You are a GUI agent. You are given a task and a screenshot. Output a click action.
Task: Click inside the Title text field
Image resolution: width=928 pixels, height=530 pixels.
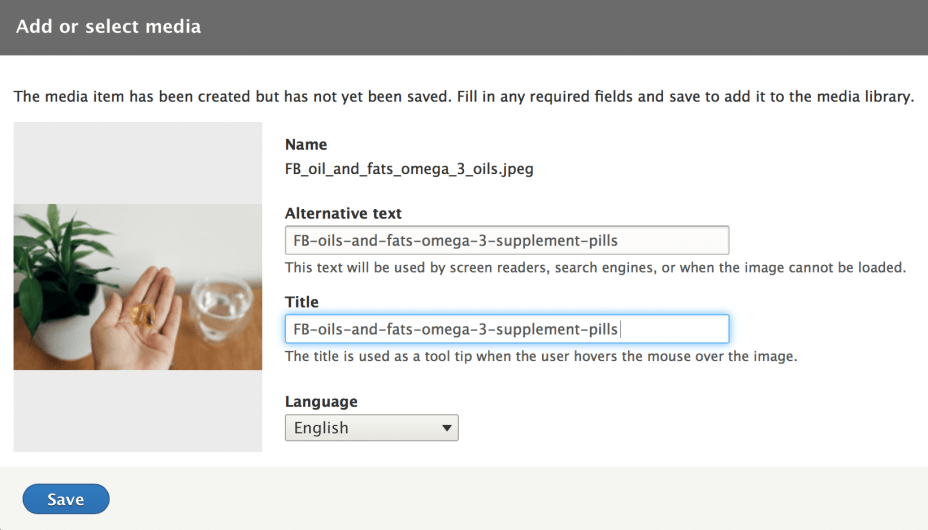pyautogui.click(x=507, y=329)
